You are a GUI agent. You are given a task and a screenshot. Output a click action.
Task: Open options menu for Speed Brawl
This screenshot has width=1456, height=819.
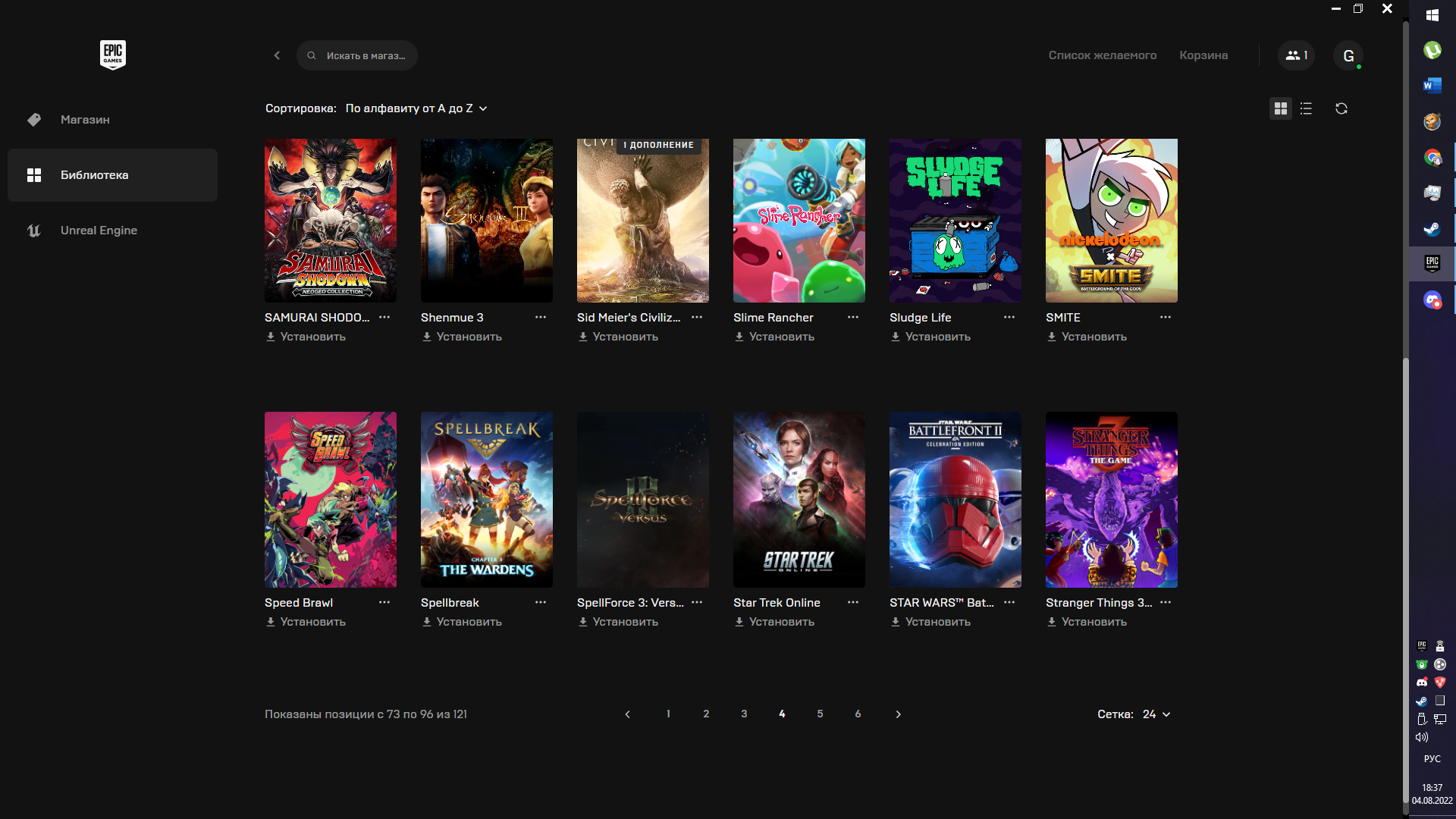384,602
